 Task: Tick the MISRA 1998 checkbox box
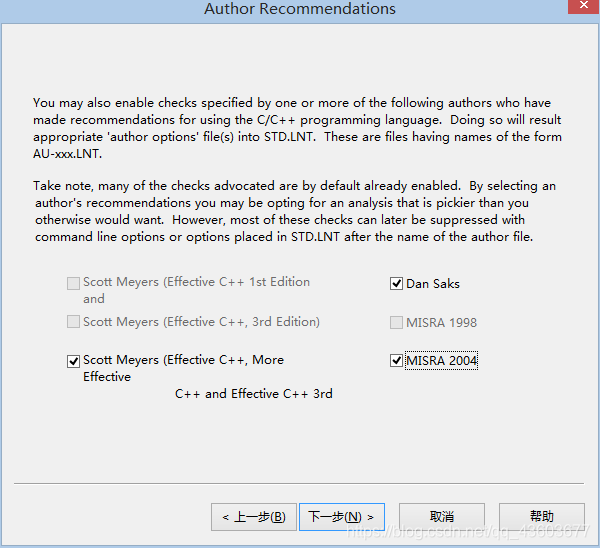(x=396, y=322)
